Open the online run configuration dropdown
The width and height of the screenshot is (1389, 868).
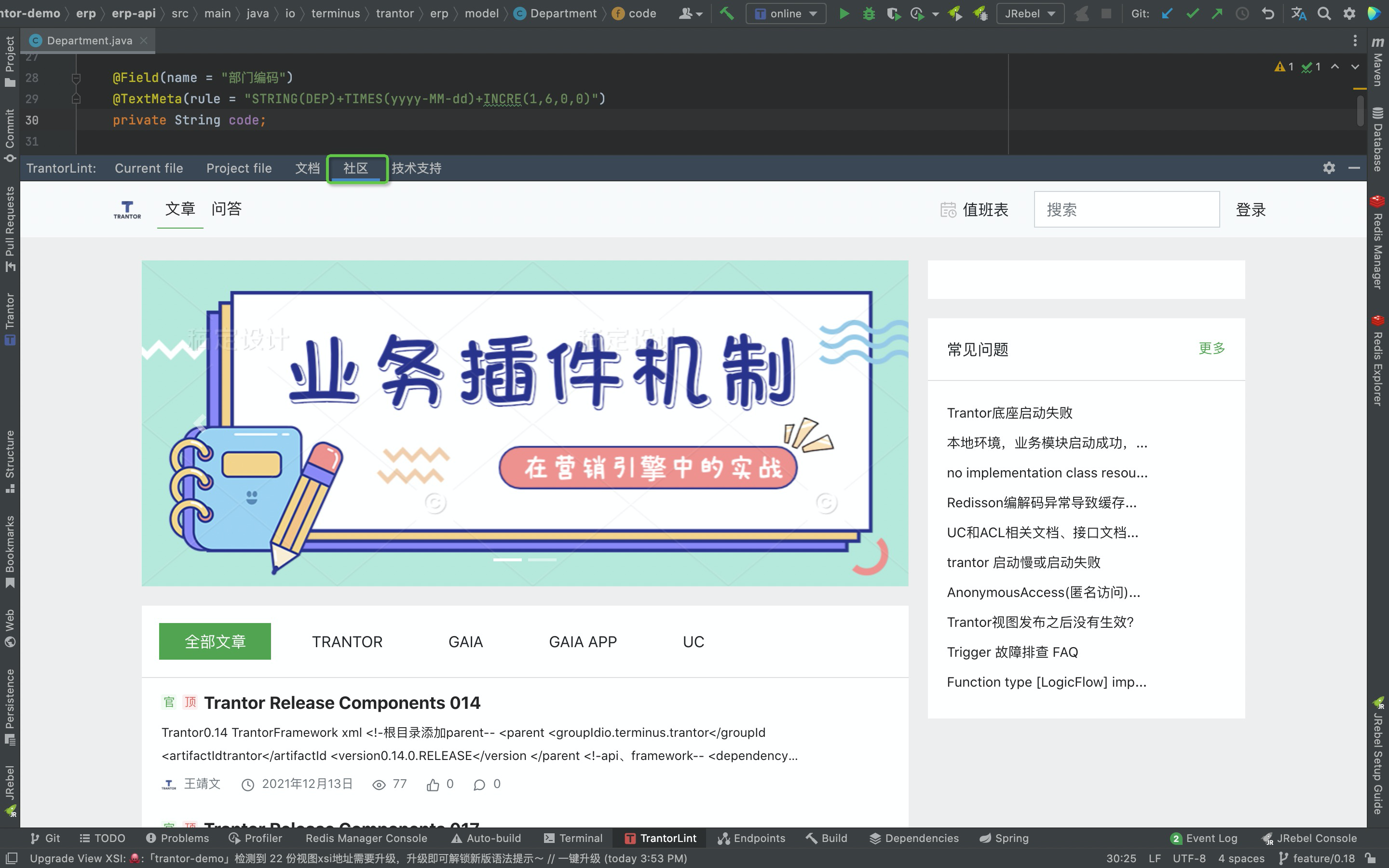[786, 13]
